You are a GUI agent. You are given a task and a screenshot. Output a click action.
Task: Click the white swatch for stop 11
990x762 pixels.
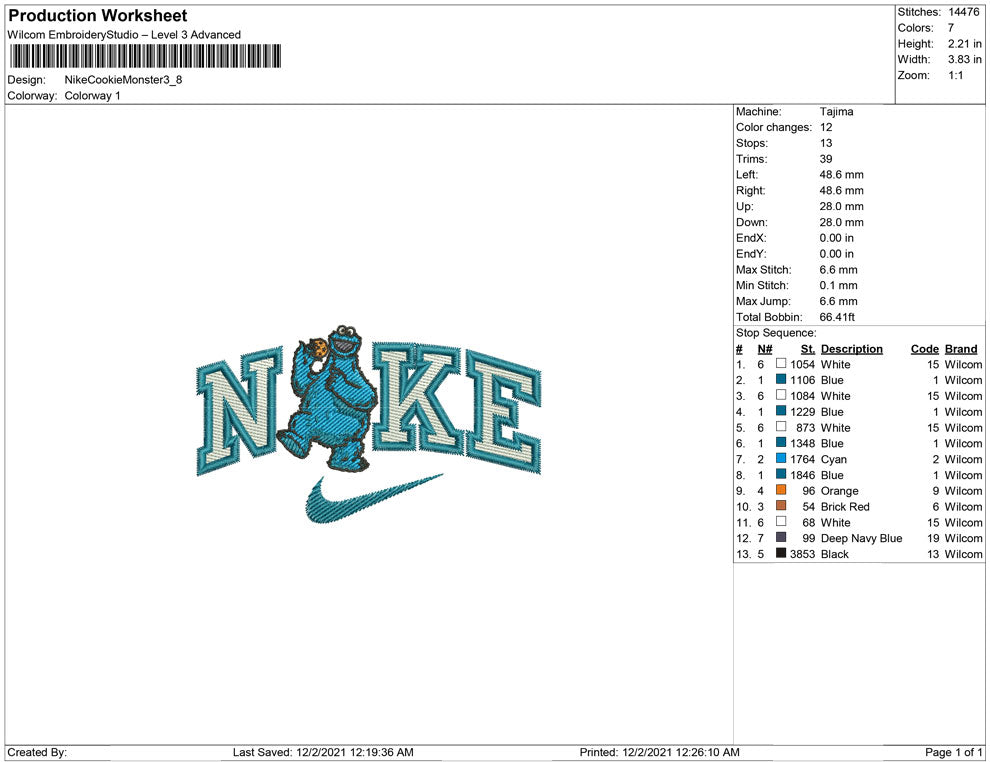pyautogui.click(x=781, y=521)
